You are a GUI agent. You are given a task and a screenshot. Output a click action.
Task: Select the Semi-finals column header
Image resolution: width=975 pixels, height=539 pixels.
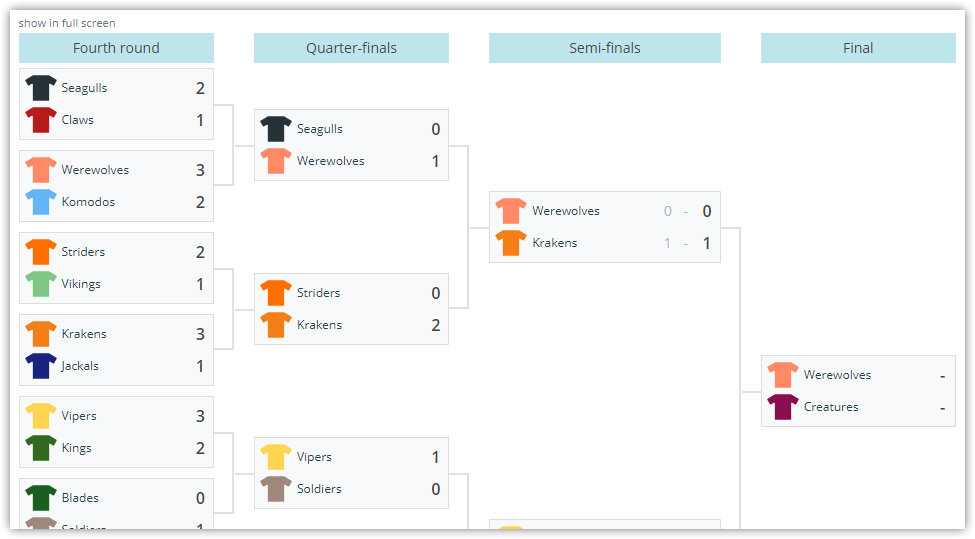click(x=604, y=48)
